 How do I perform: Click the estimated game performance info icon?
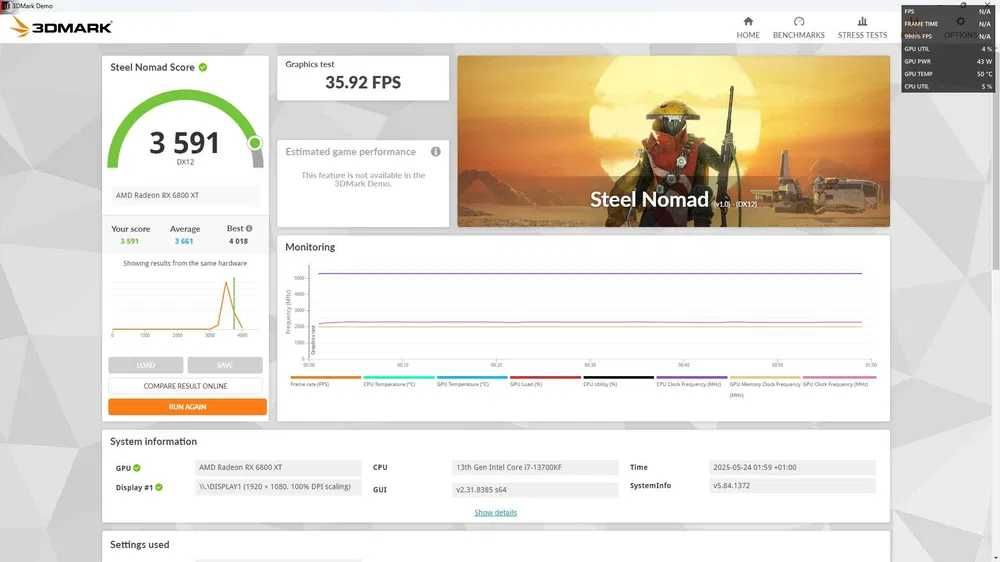click(436, 152)
